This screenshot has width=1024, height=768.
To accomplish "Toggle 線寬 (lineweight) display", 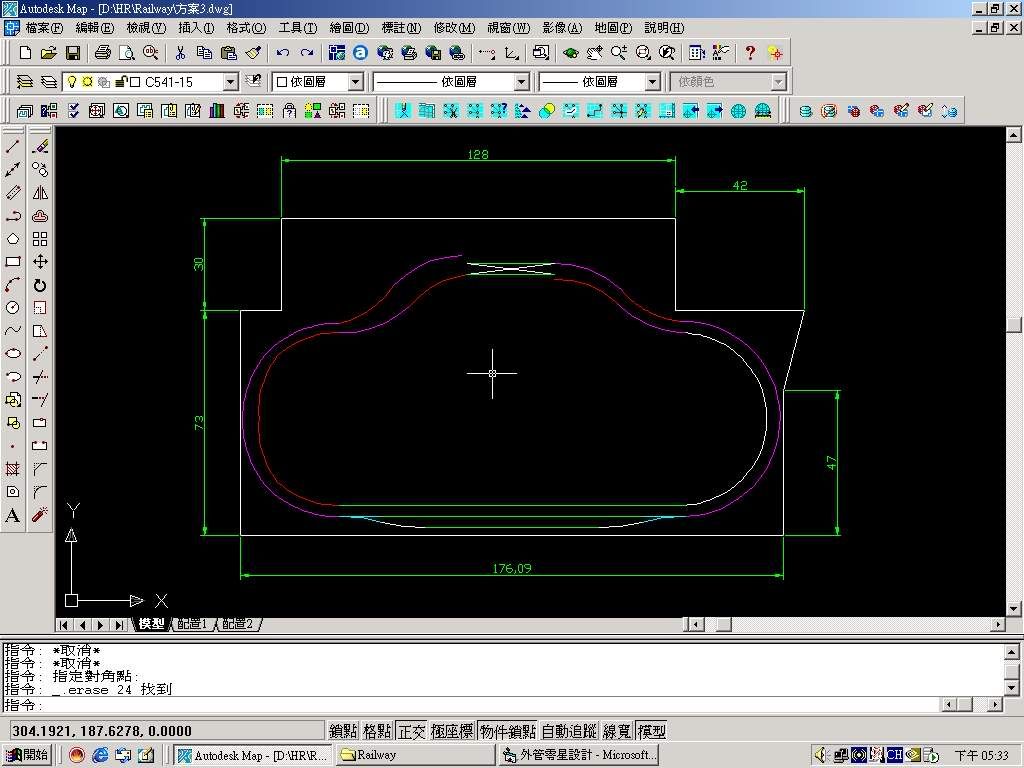I will pyautogui.click(x=616, y=731).
